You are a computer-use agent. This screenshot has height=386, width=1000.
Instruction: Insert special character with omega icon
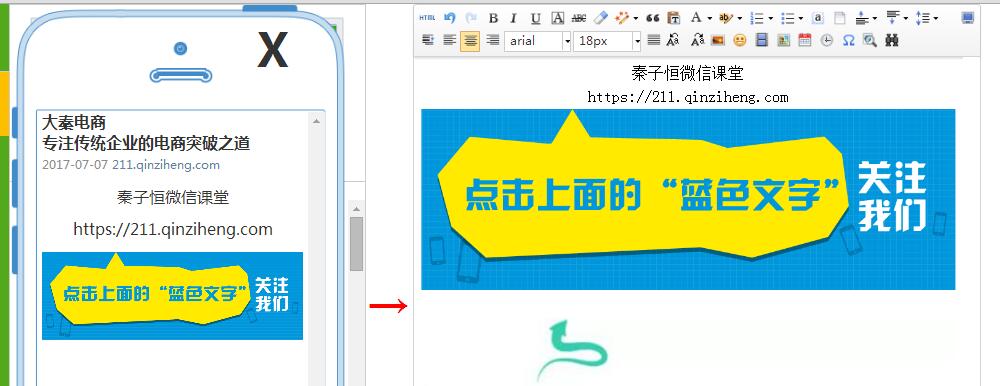tap(848, 41)
